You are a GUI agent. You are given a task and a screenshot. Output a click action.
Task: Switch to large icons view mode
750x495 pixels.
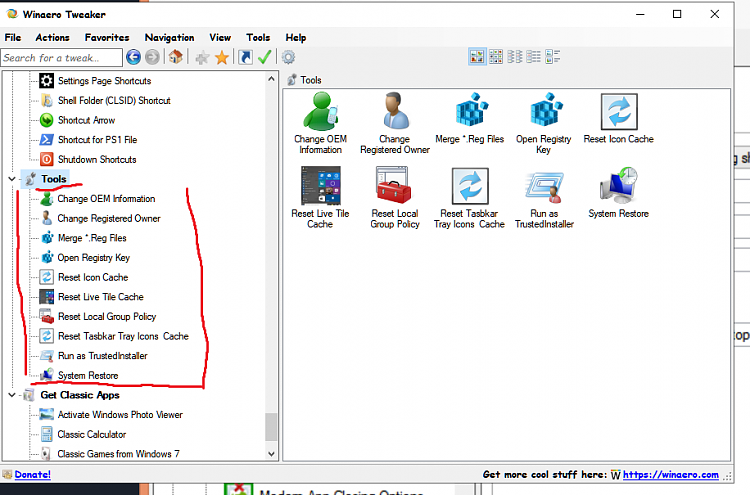pos(477,56)
